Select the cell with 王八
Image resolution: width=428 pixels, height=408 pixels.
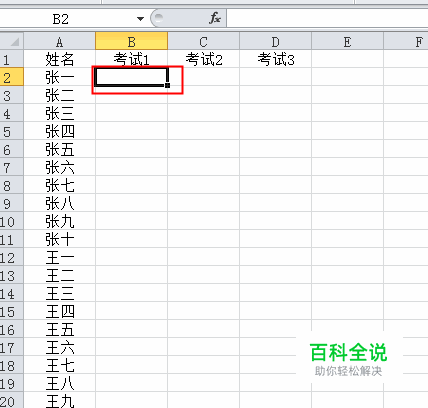pos(59,383)
